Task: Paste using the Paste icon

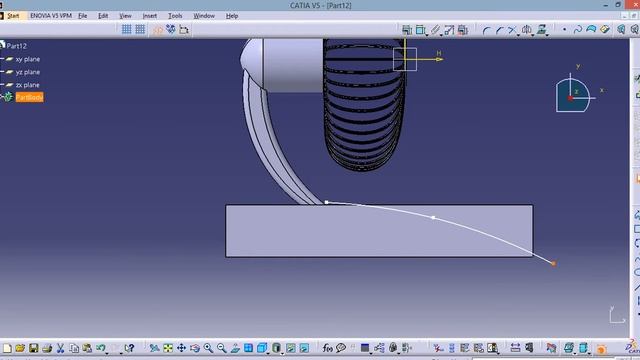Action: (x=87, y=348)
